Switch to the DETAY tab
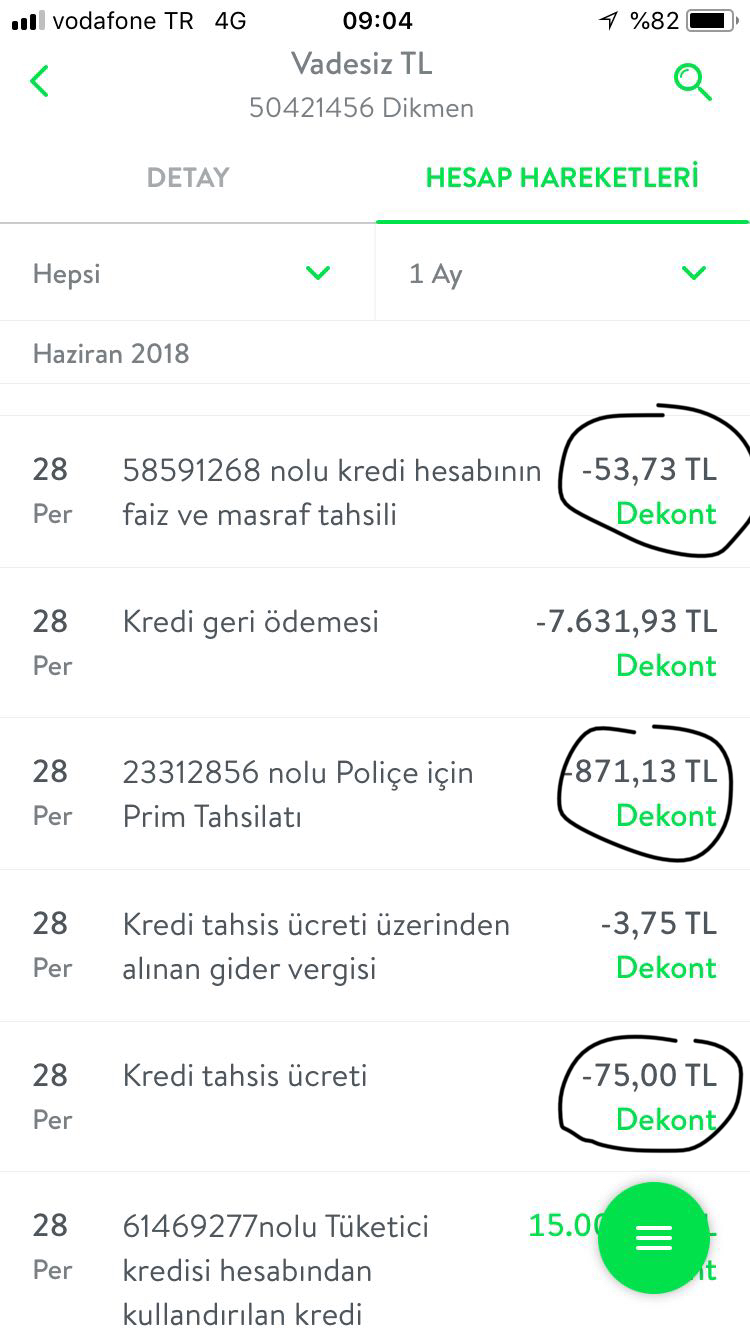Viewport: 750px width, 1334px height. tap(188, 178)
